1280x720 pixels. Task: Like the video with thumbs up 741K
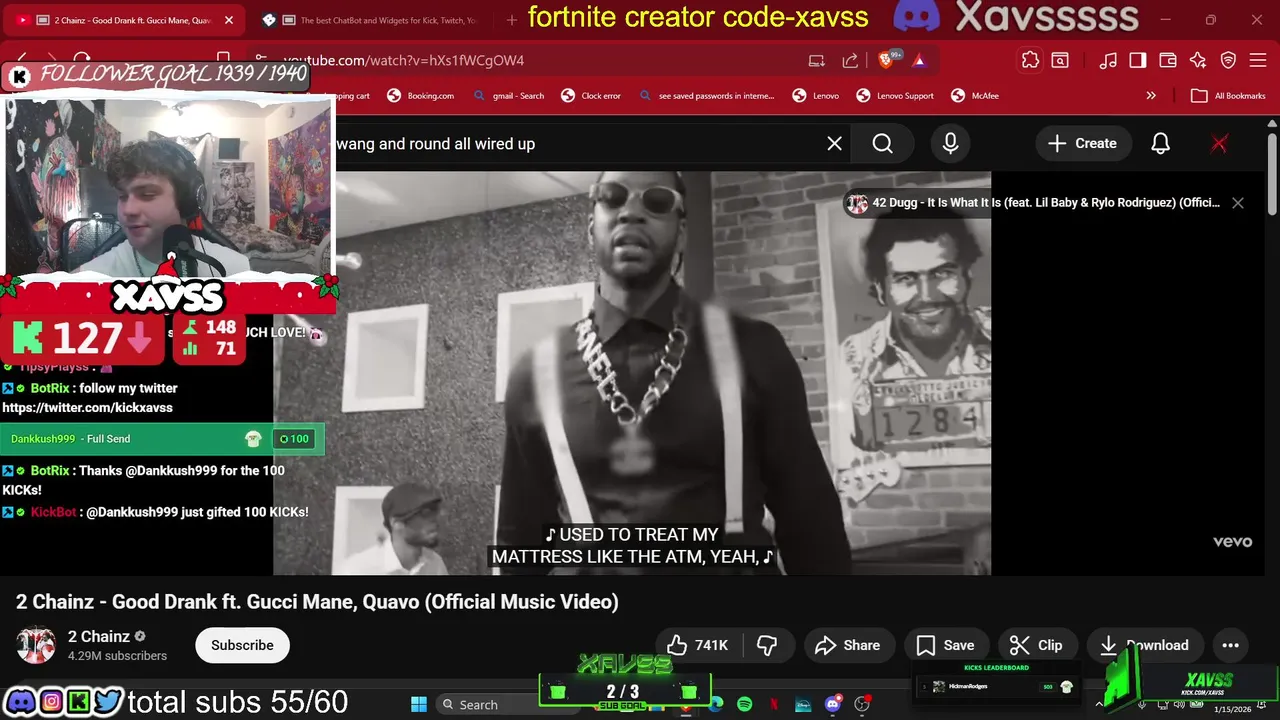[697, 645]
